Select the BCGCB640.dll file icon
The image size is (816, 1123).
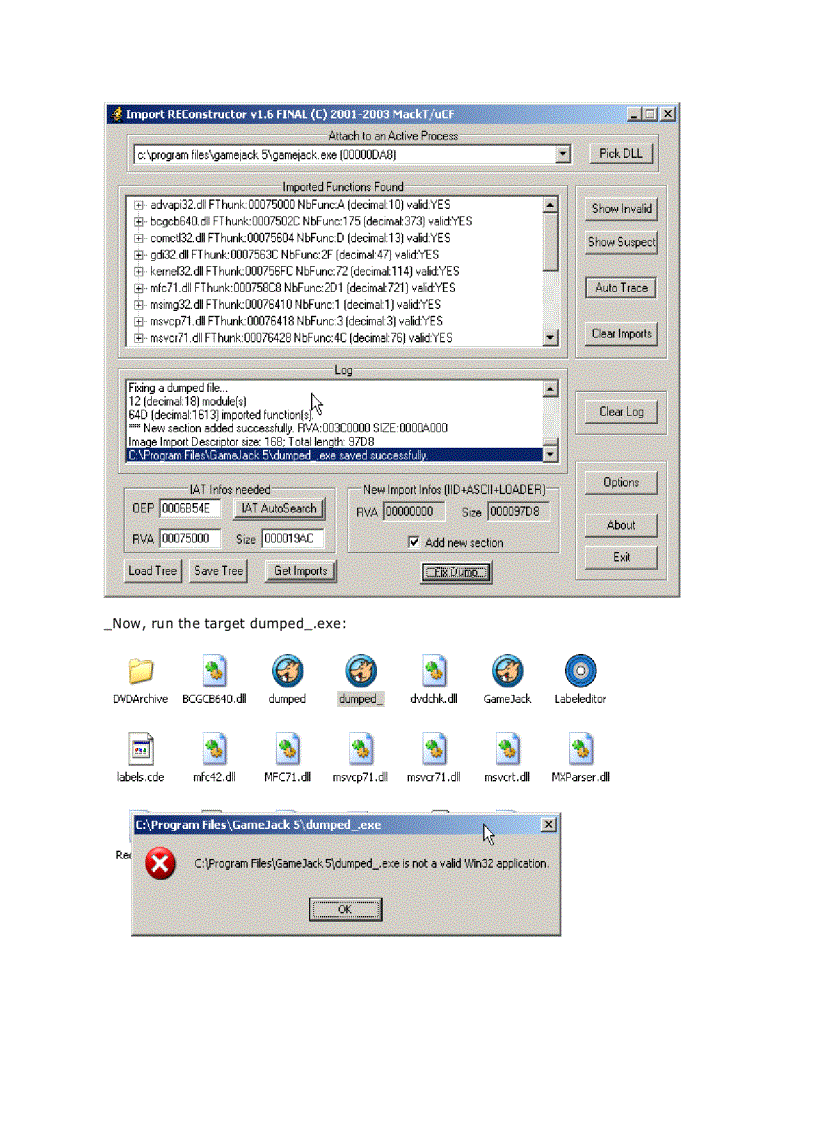pyautogui.click(x=214, y=670)
